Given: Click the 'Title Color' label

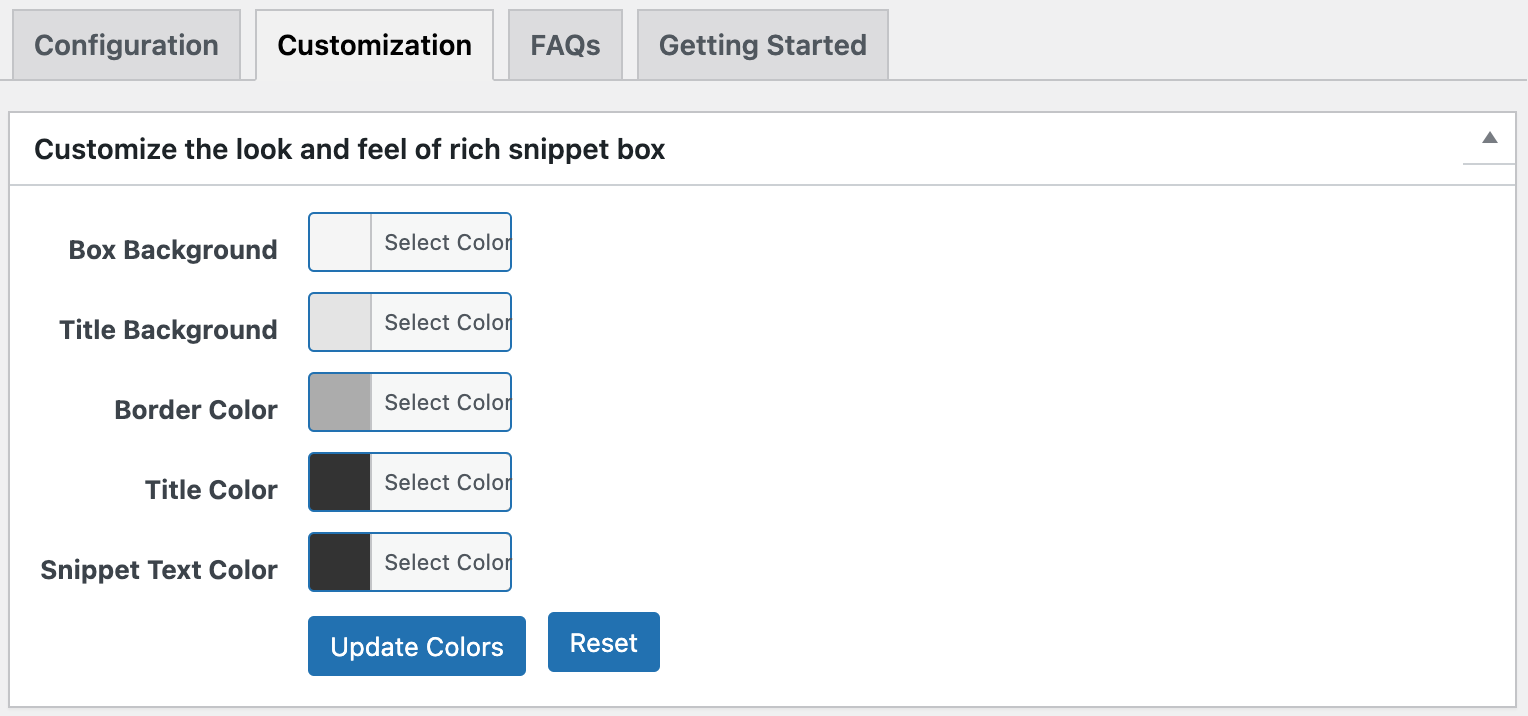Looking at the screenshot, I should 211,490.
